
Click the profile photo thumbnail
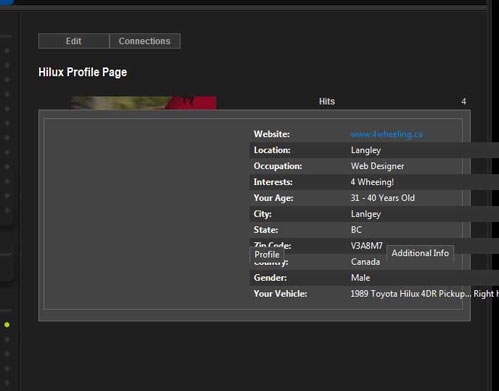pos(143,103)
